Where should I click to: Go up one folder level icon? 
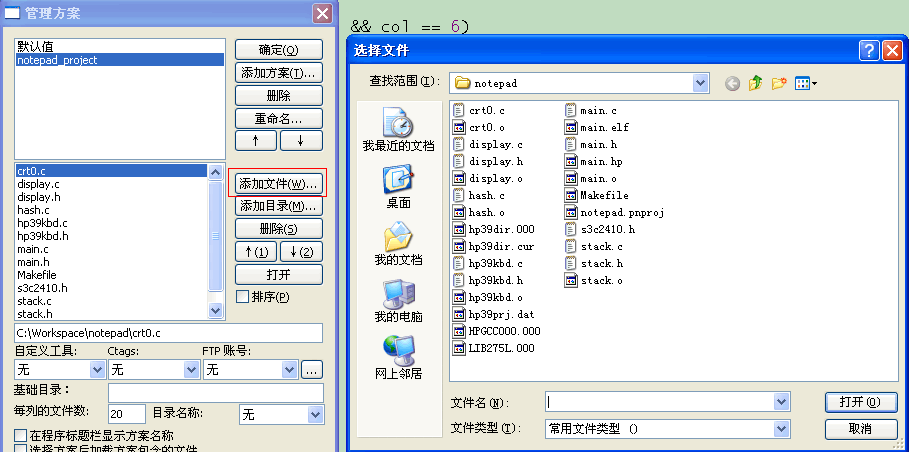tap(755, 83)
